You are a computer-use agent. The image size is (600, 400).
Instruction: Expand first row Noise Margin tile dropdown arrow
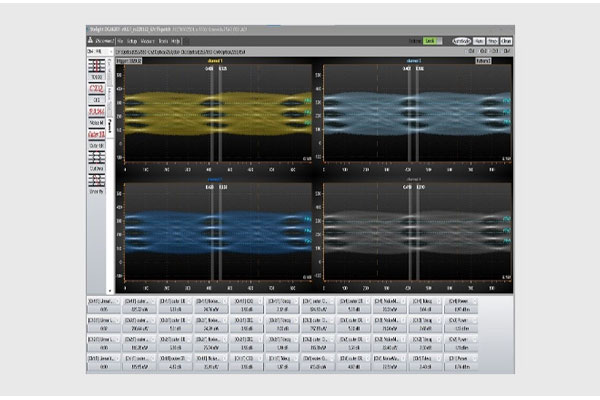point(224,302)
